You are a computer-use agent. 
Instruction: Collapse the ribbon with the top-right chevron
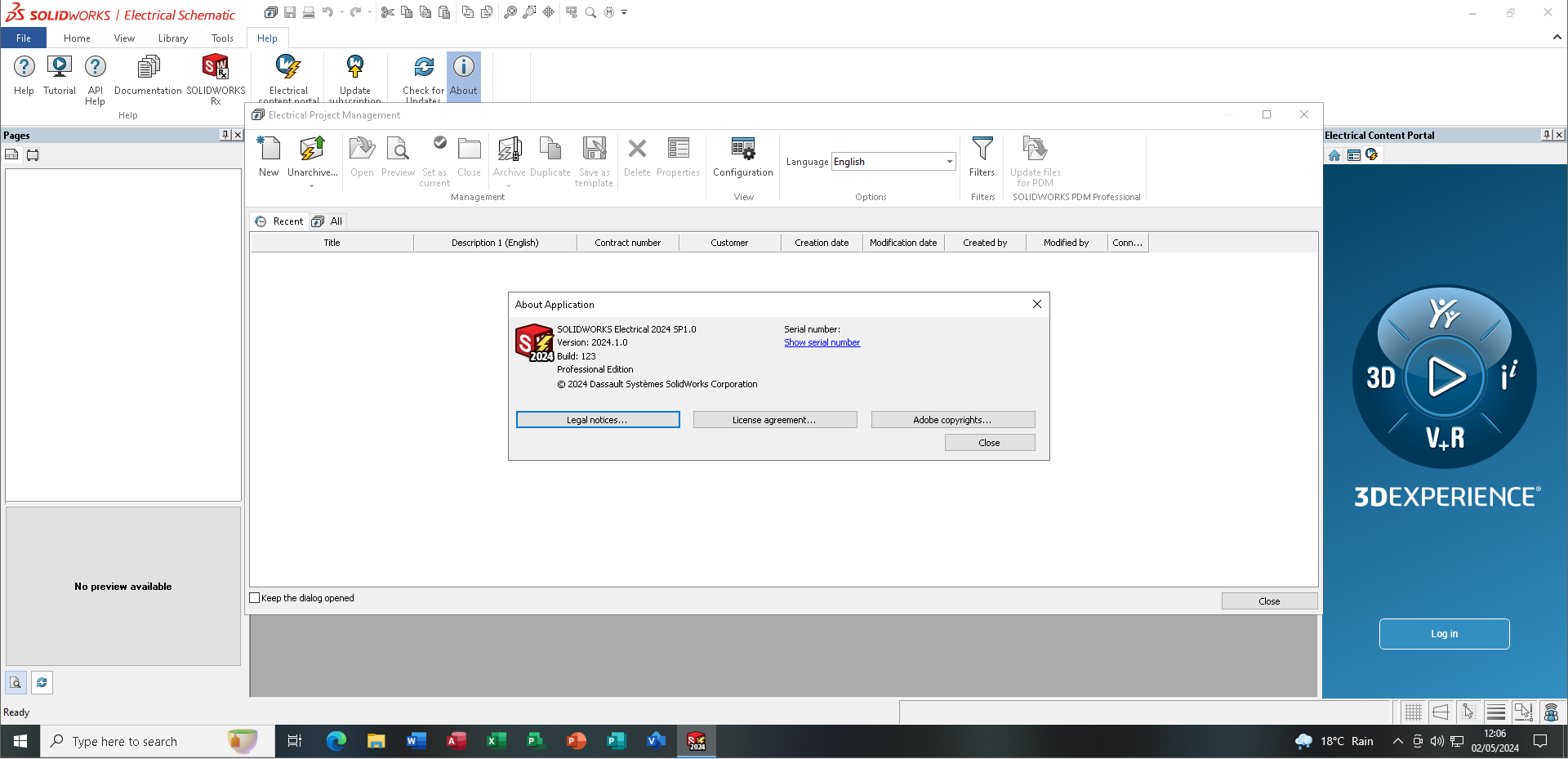(1557, 37)
